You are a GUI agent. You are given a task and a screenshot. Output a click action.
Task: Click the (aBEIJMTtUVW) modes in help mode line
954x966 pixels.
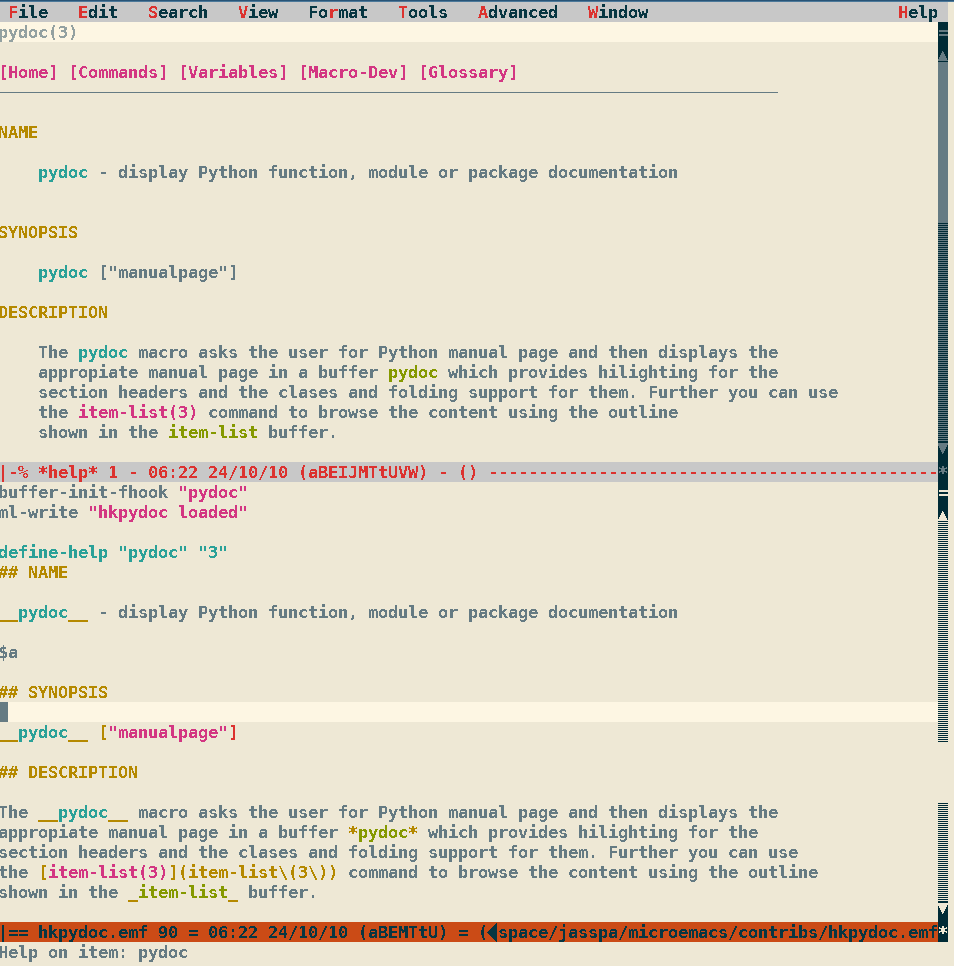363,473
